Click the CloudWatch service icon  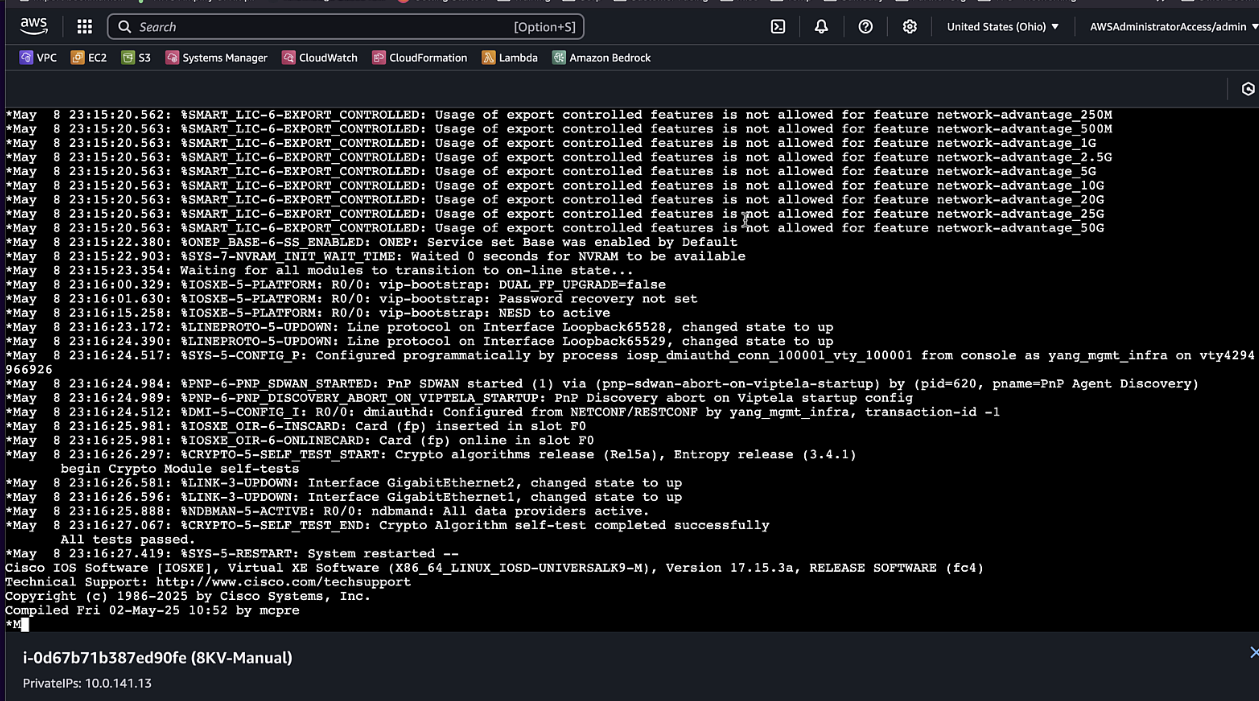[x=288, y=58]
